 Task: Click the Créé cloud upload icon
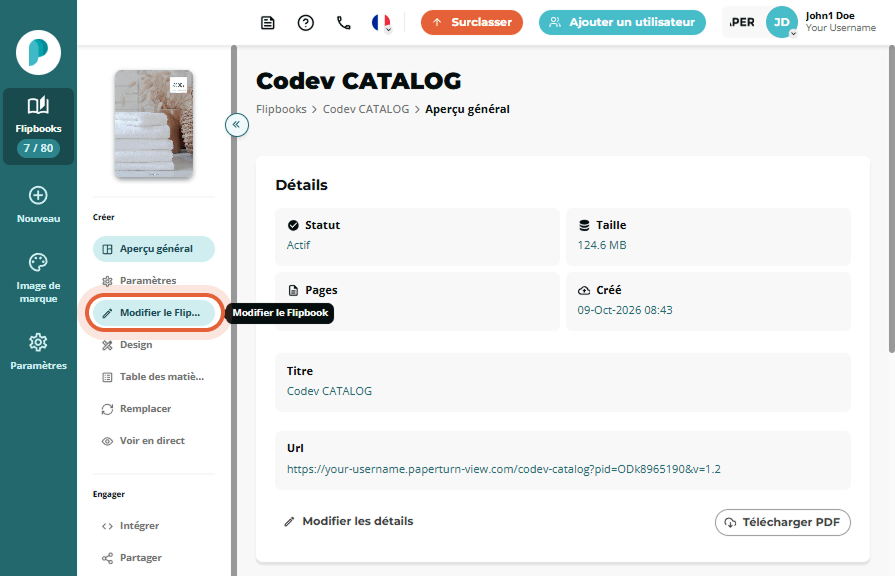click(x=584, y=291)
